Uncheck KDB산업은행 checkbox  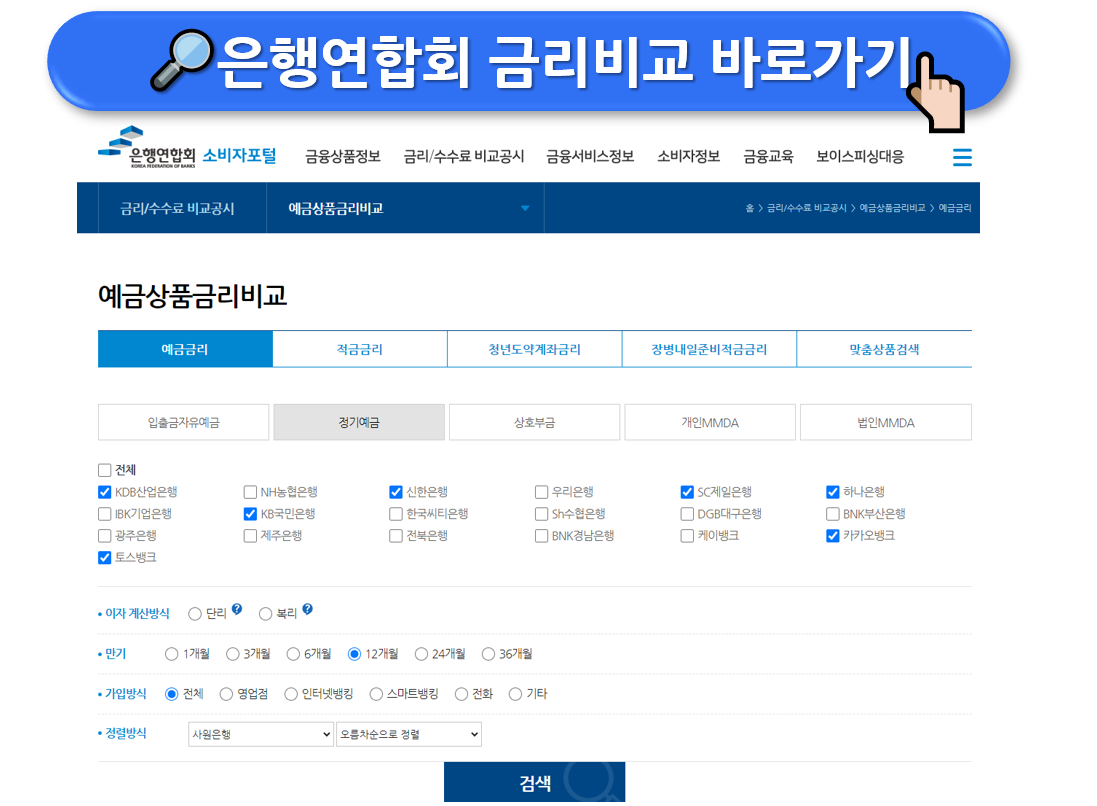(x=105, y=492)
